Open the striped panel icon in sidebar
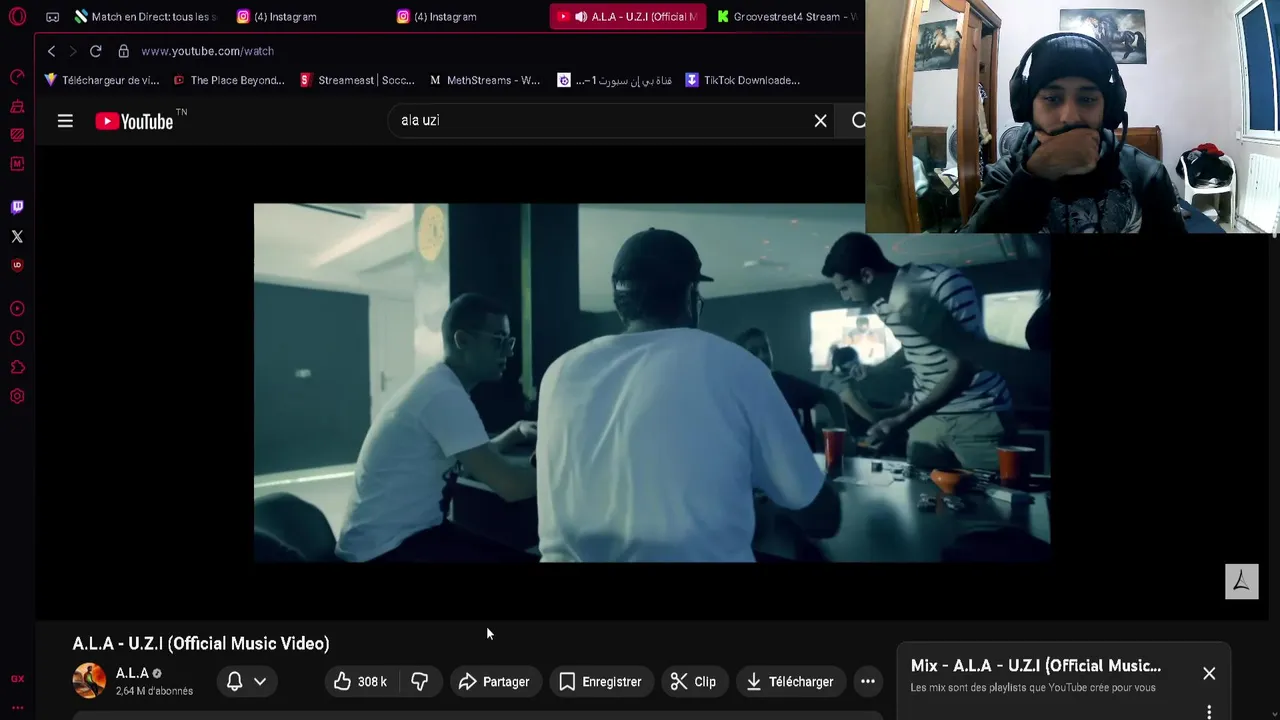Screen dimensions: 1280x720 pyautogui.click(x=17, y=135)
